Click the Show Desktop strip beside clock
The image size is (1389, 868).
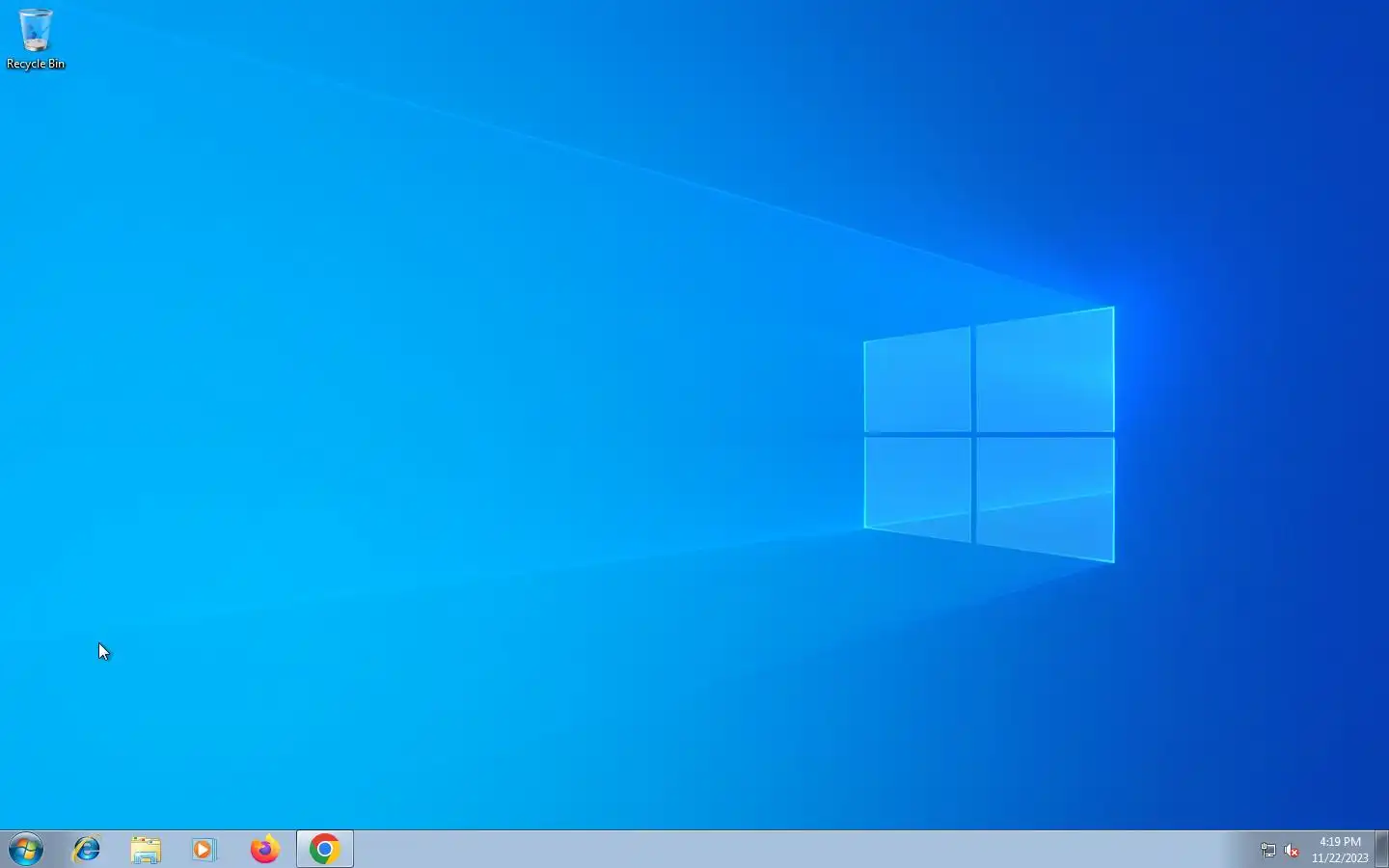(x=1382, y=850)
